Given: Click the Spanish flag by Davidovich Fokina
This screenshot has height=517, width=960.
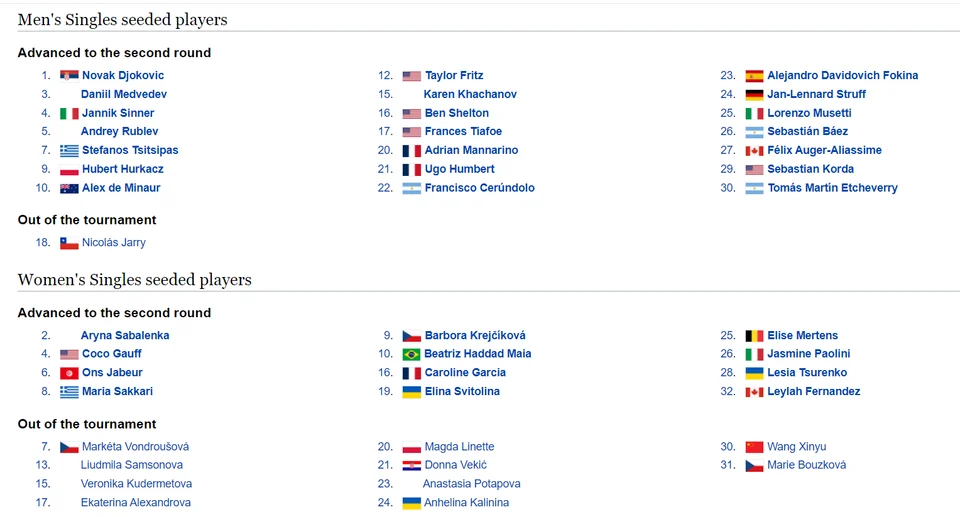Looking at the screenshot, I should click(754, 76).
